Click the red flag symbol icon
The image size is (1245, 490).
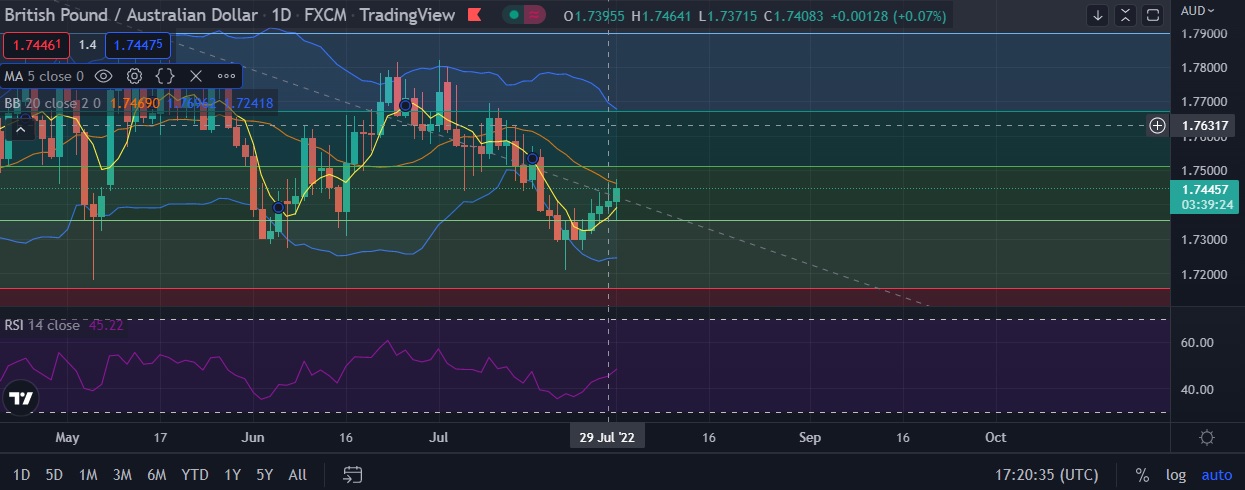475,15
